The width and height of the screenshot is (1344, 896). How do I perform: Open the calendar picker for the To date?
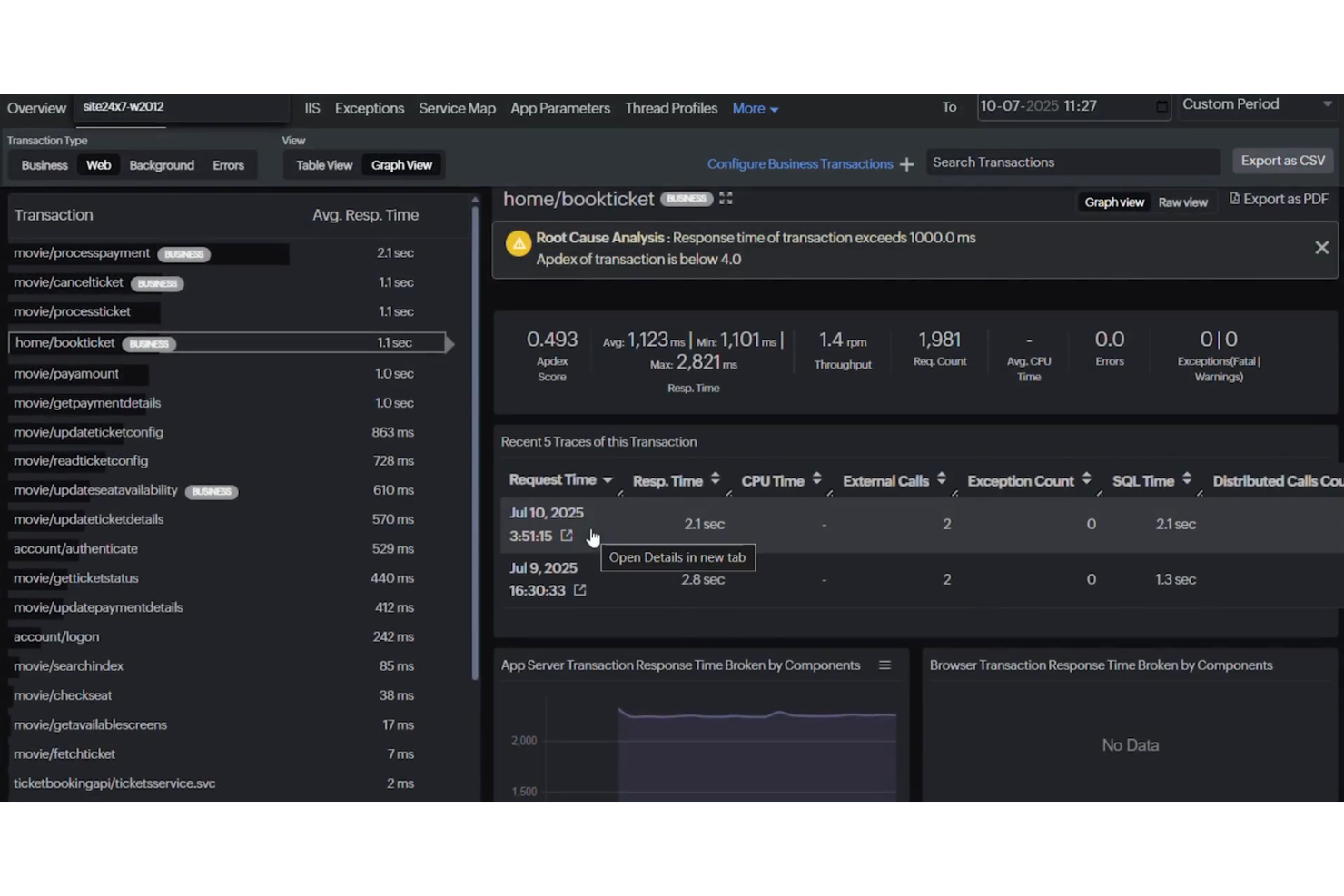click(x=1161, y=106)
